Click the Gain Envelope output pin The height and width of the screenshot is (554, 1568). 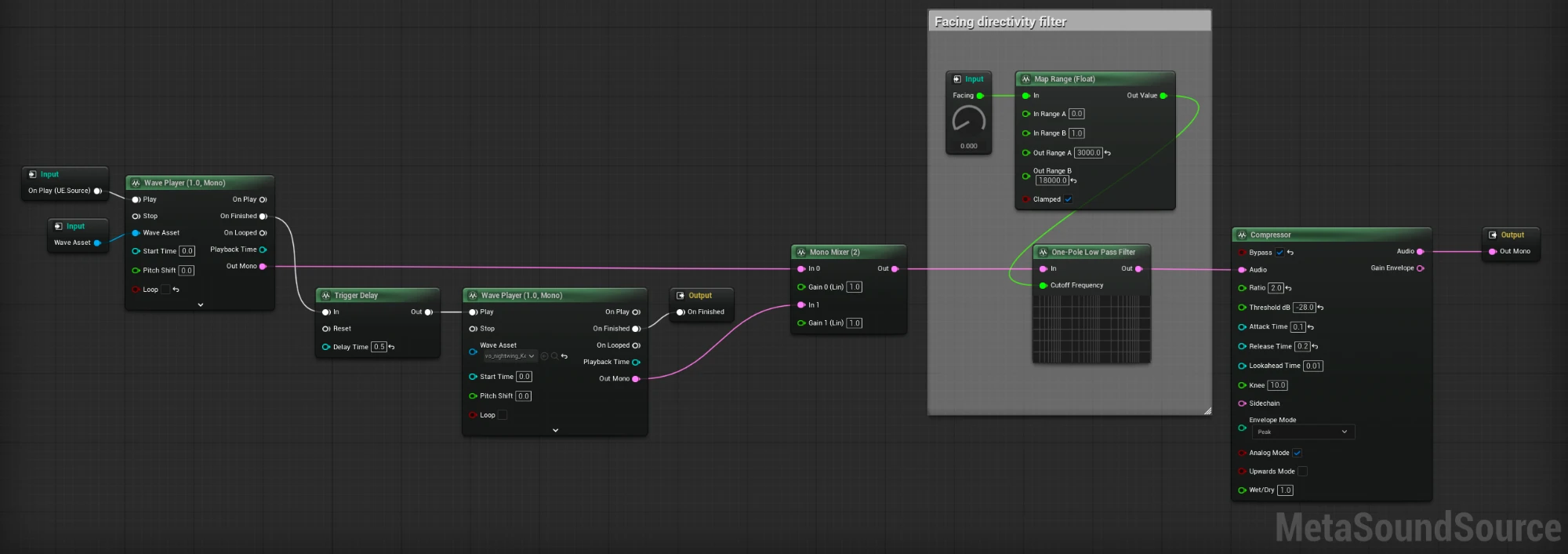pyautogui.click(x=1420, y=268)
